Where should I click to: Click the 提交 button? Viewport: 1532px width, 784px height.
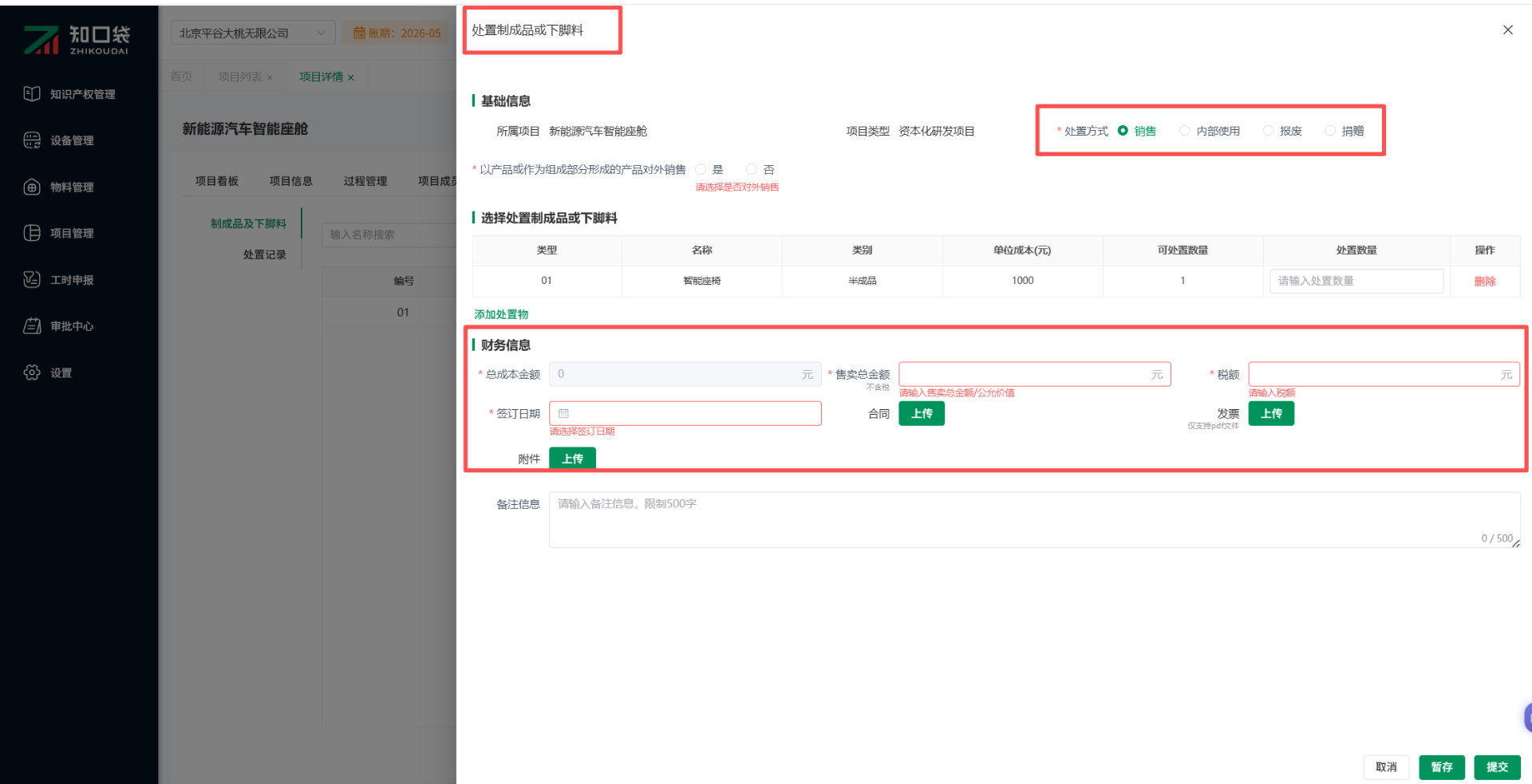pyautogui.click(x=1497, y=767)
